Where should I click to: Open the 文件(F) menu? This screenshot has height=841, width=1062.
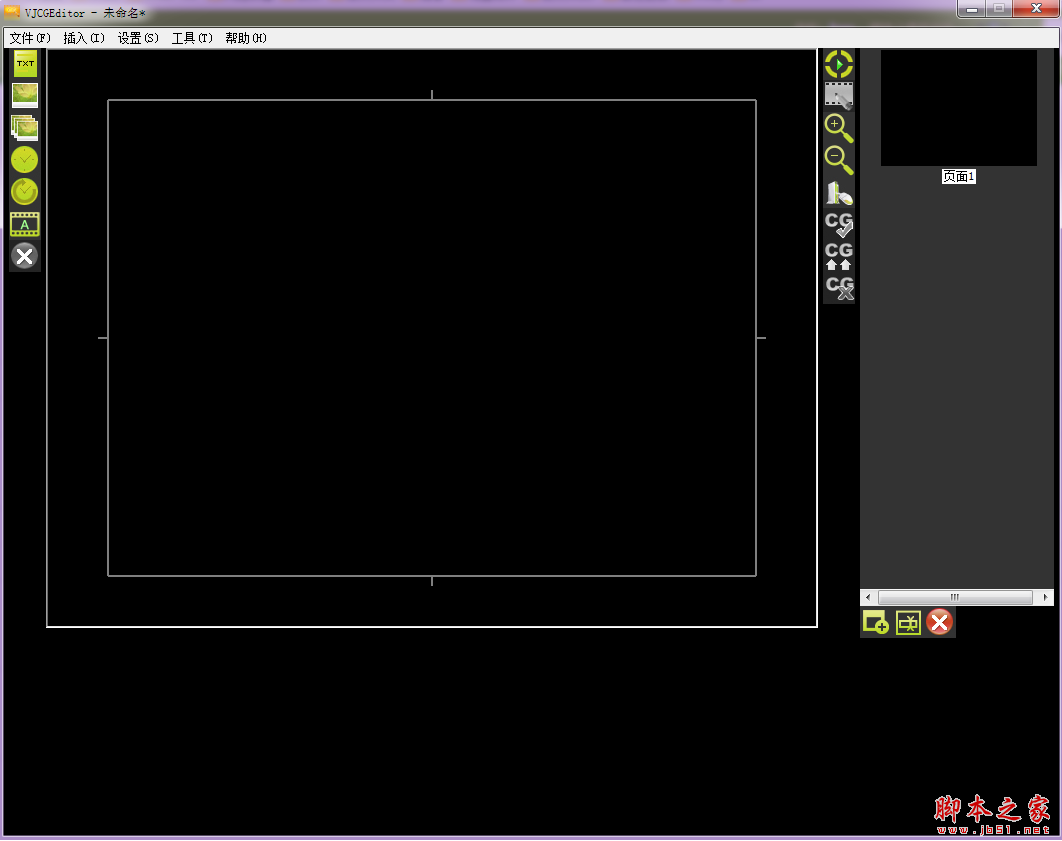pyautogui.click(x=30, y=38)
